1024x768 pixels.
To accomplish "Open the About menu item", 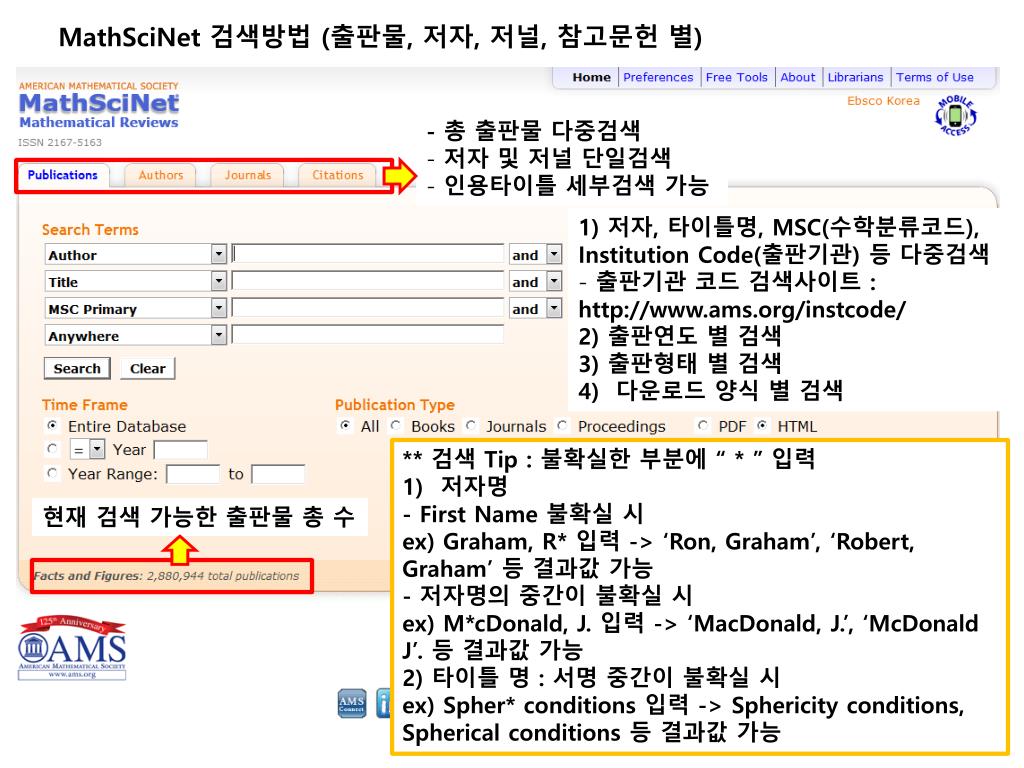I will tap(798, 77).
